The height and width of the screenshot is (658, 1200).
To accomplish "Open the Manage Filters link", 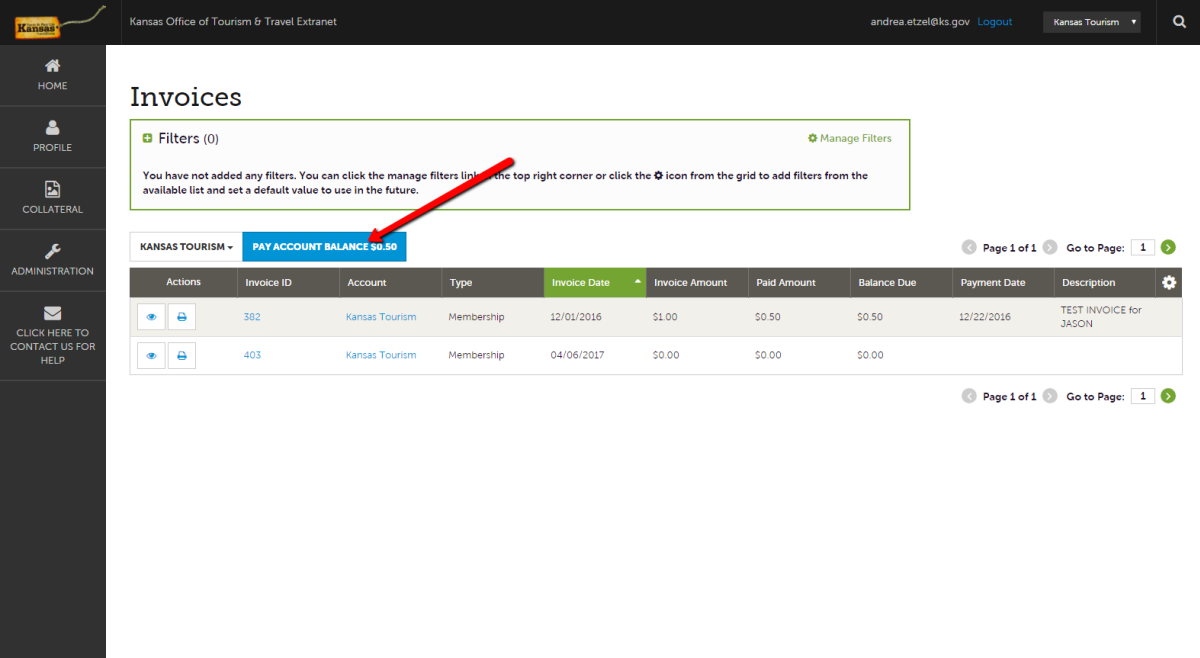I will point(850,138).
